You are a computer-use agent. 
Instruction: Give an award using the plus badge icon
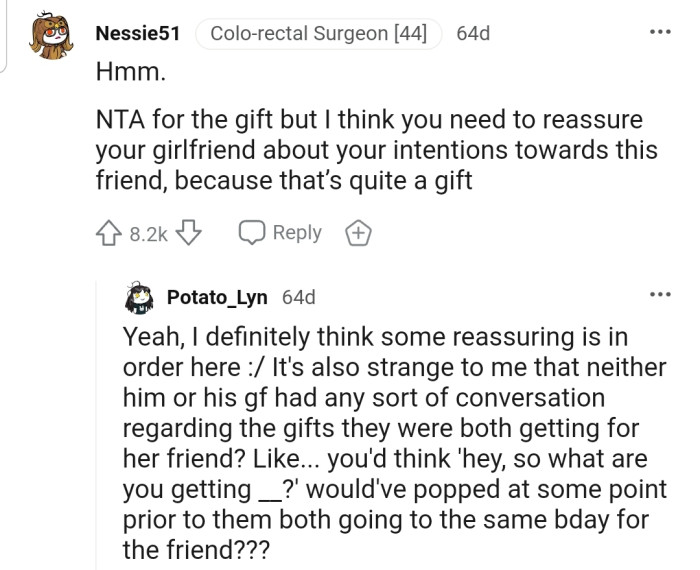pos(358,233)
